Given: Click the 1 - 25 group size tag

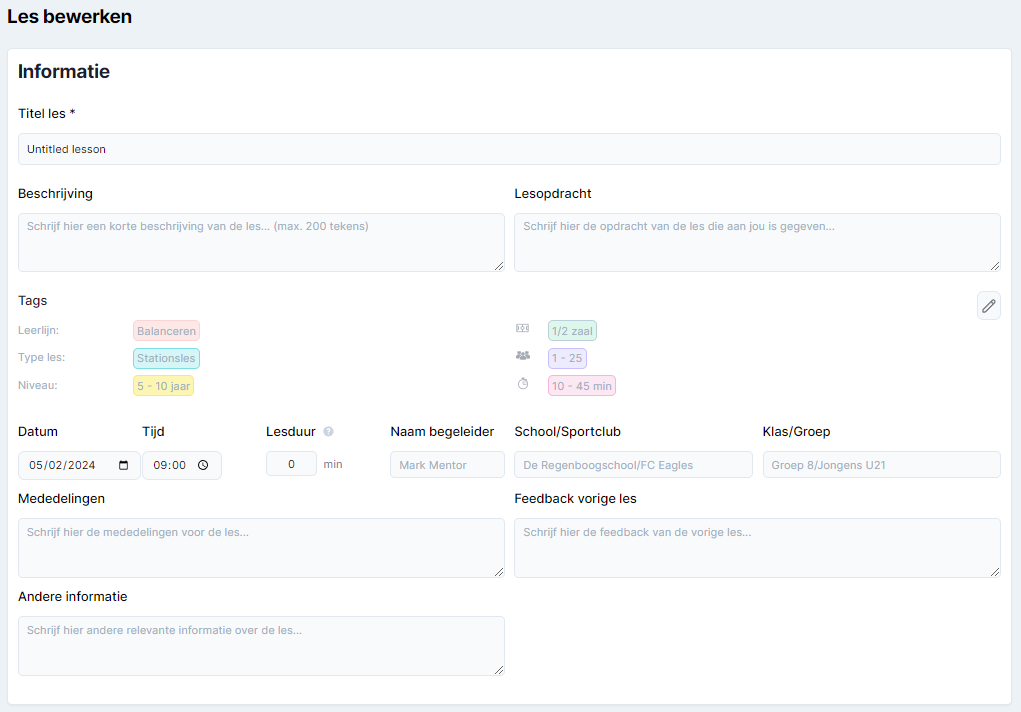Looking at the screenshot, I should coord(566,358).
